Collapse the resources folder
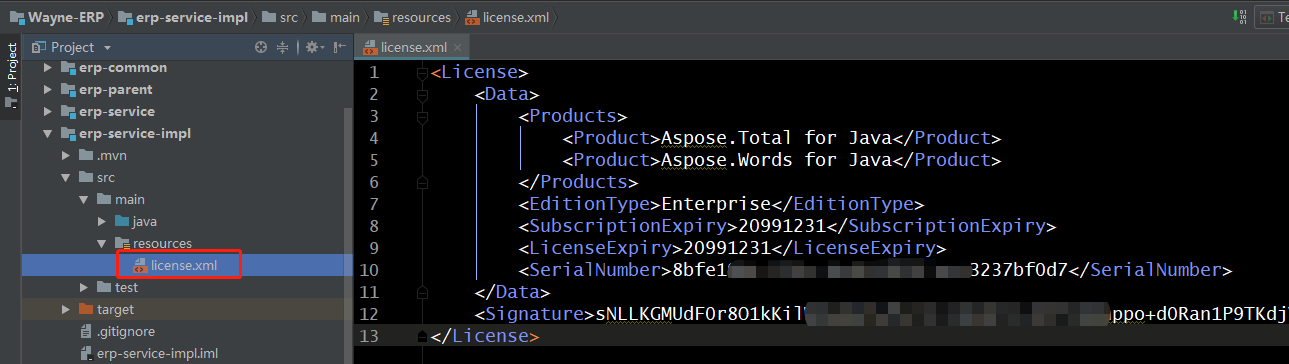This screenshot has height=364, width=1289. tap(101, 244)
